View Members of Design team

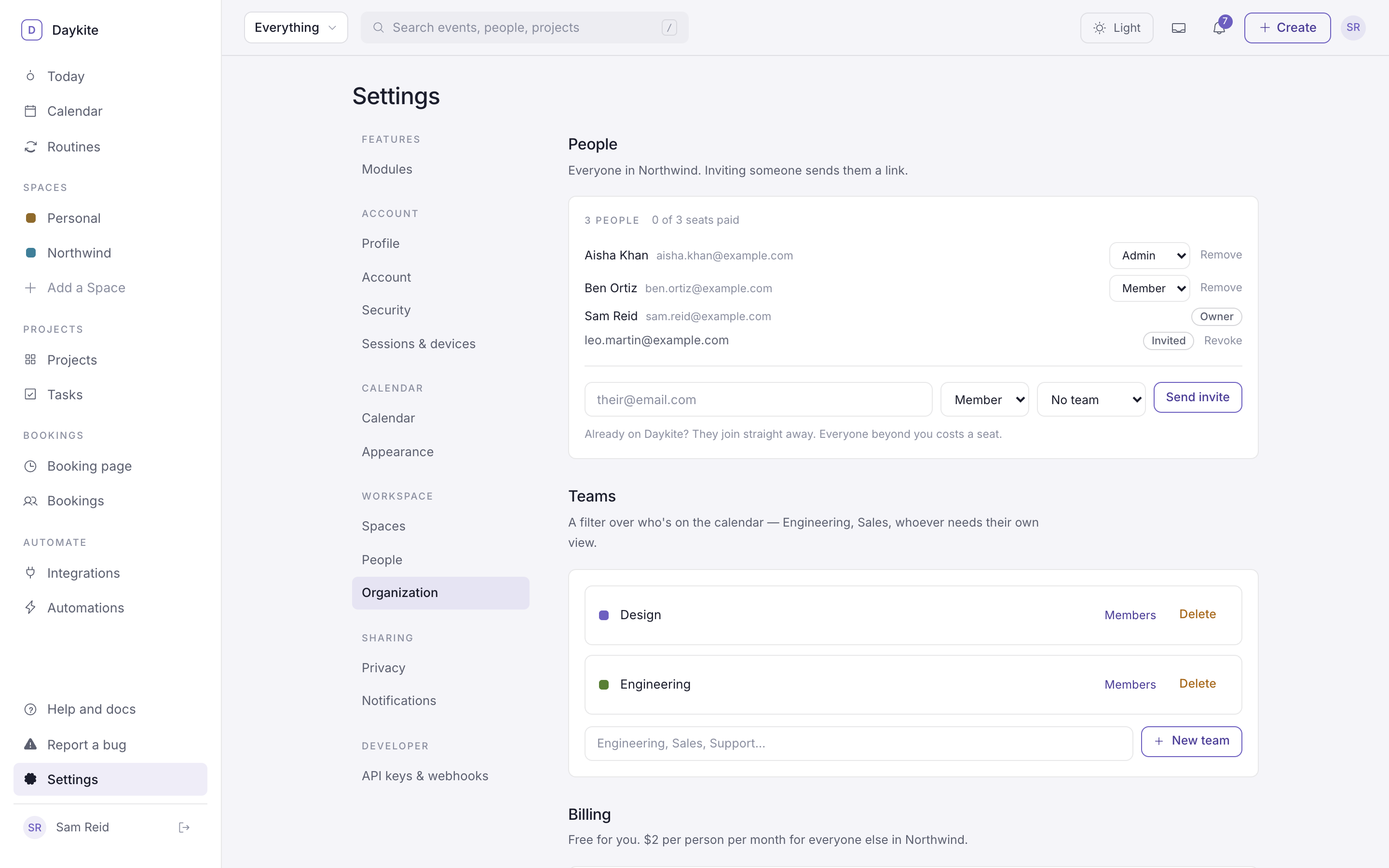tap(1130, 615)
